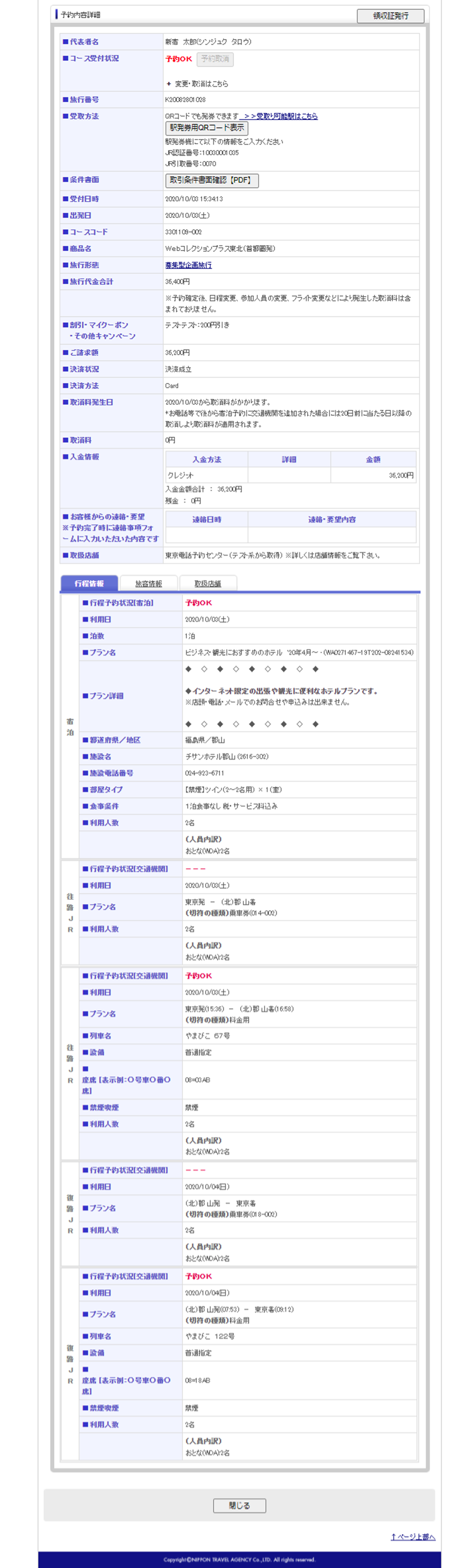This screenshot has height=1568, width=471.
Task: Click the 領収証発行 receipt button
Action: click(390, 16)
